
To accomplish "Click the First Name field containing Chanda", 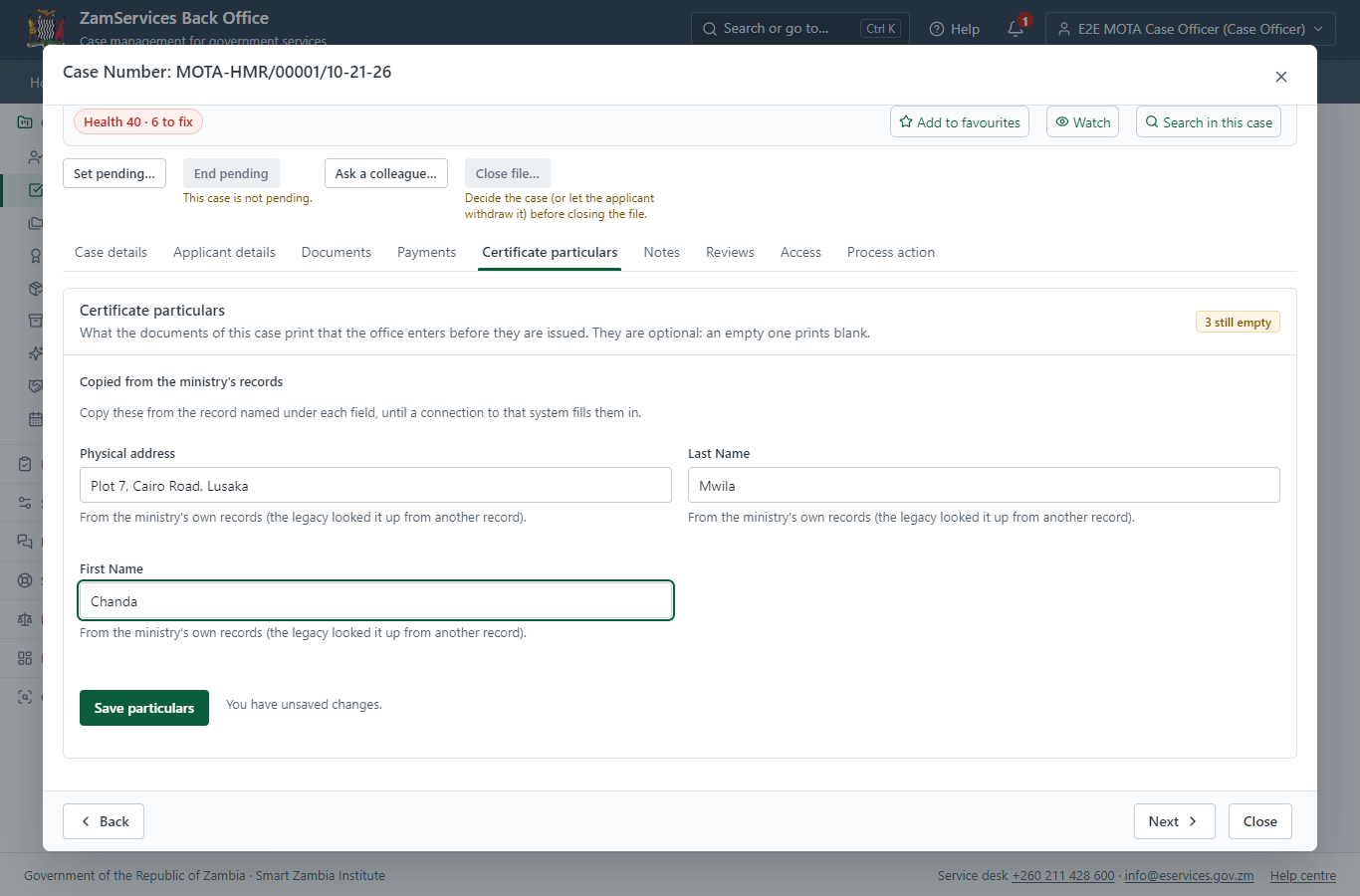I will click(375, 600).
